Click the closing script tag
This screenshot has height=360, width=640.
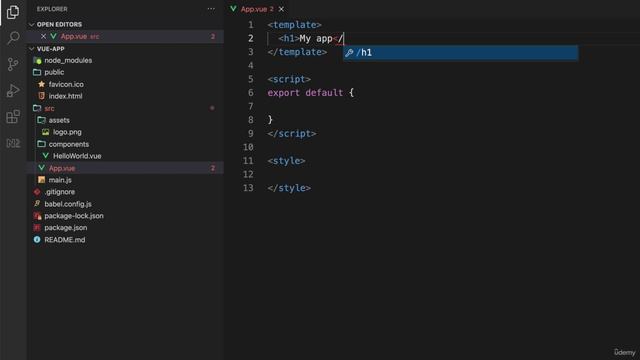[291, 134]
